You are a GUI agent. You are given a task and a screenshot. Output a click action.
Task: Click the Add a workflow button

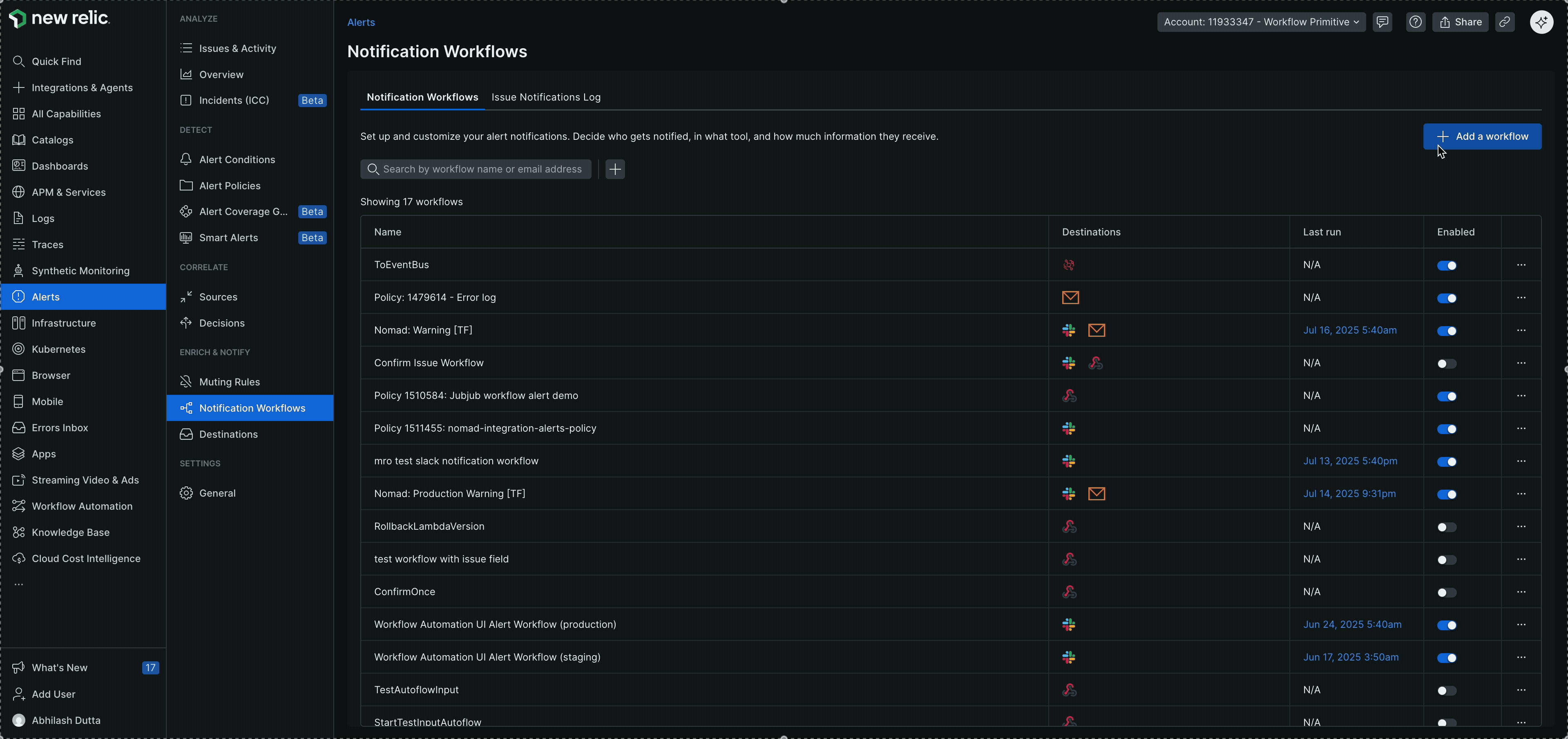pos(1481,137)
